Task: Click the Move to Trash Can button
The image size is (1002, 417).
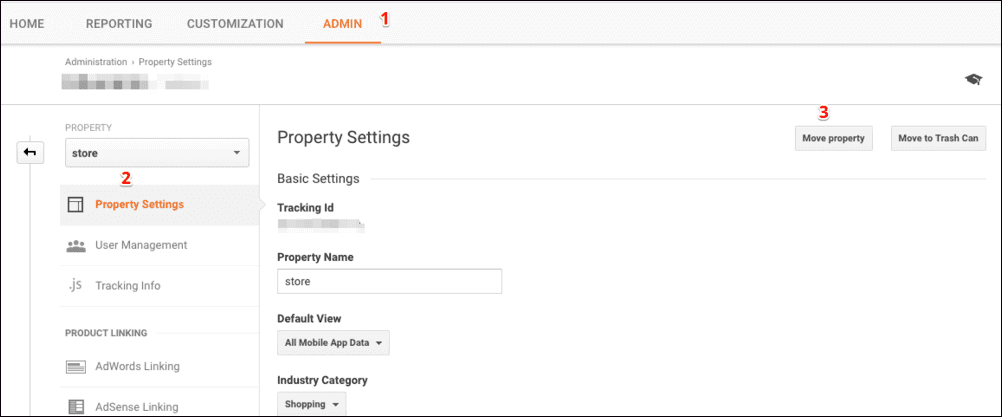Action: [938, 138]
